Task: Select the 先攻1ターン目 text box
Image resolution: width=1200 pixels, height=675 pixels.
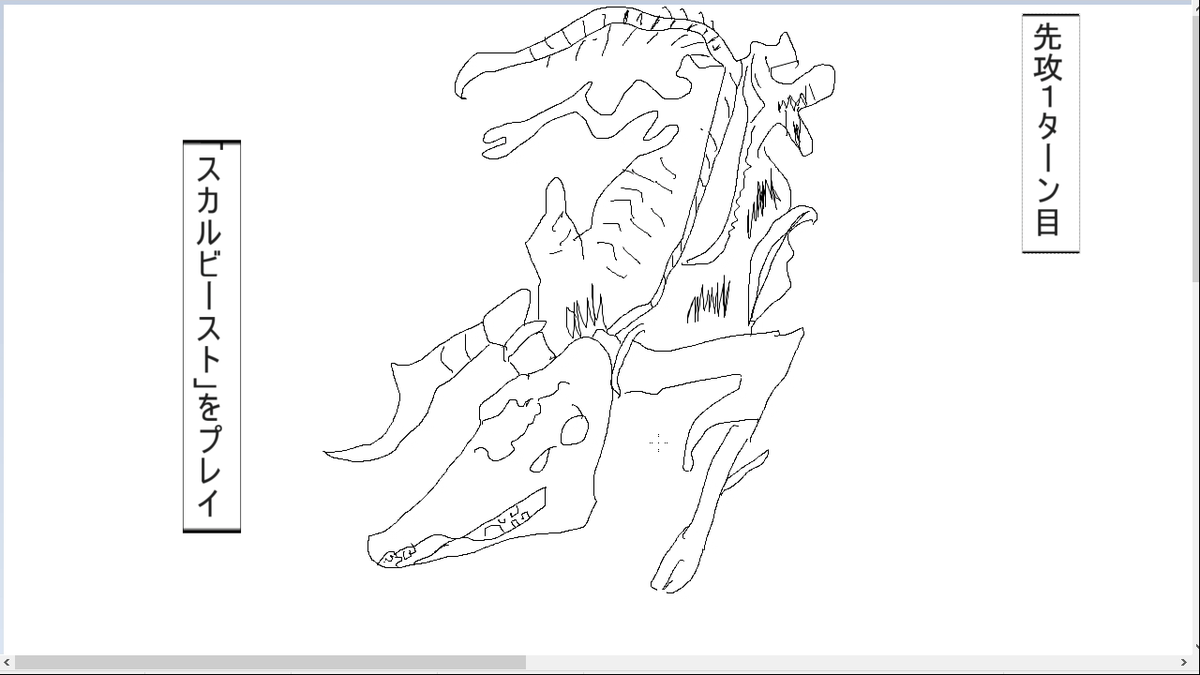Action: pyautogui.click(x=1050, y=133)
